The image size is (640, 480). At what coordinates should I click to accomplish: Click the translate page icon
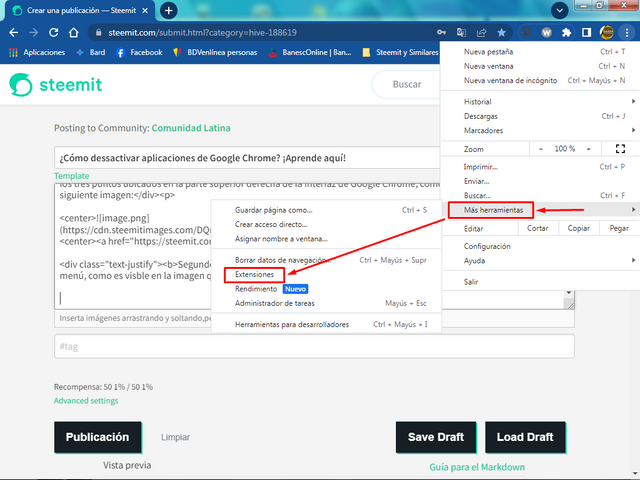tap(461, 33)
